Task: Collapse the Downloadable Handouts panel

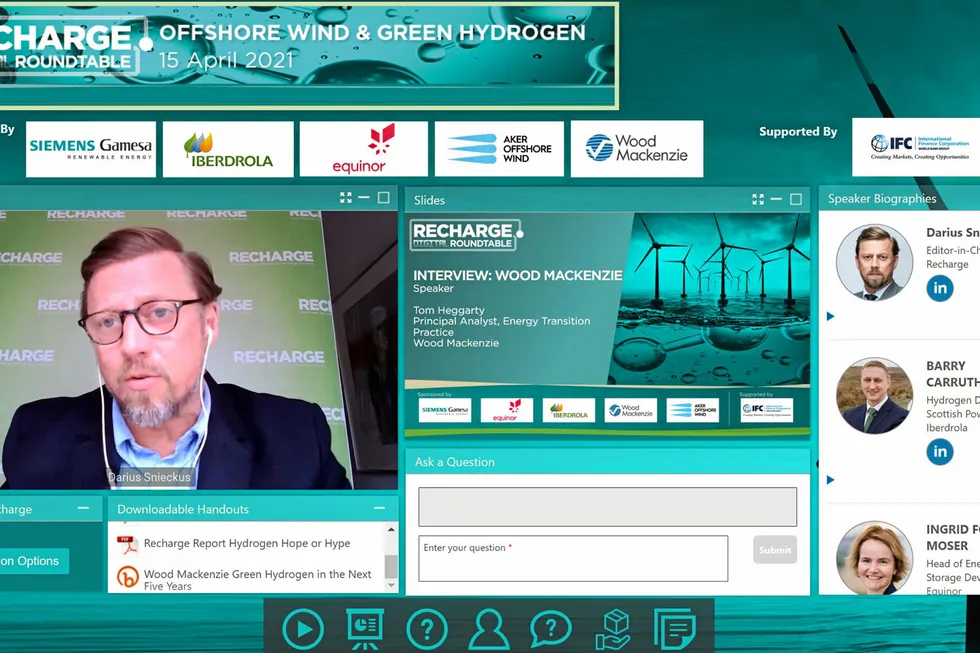Action: (379, 508)
